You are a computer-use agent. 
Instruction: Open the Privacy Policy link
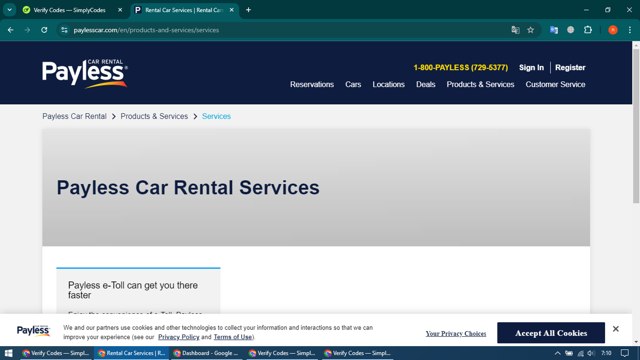coord(179,337)
